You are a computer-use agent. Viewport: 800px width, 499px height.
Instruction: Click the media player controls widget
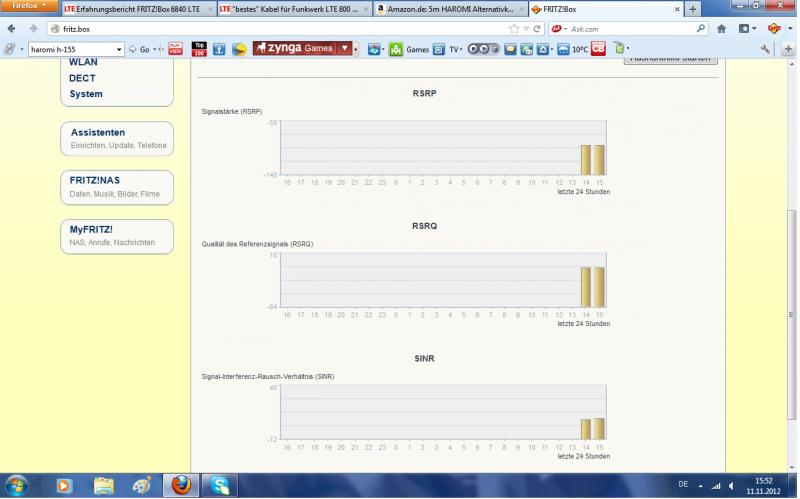pyautogui.click(x=483, y=49)
